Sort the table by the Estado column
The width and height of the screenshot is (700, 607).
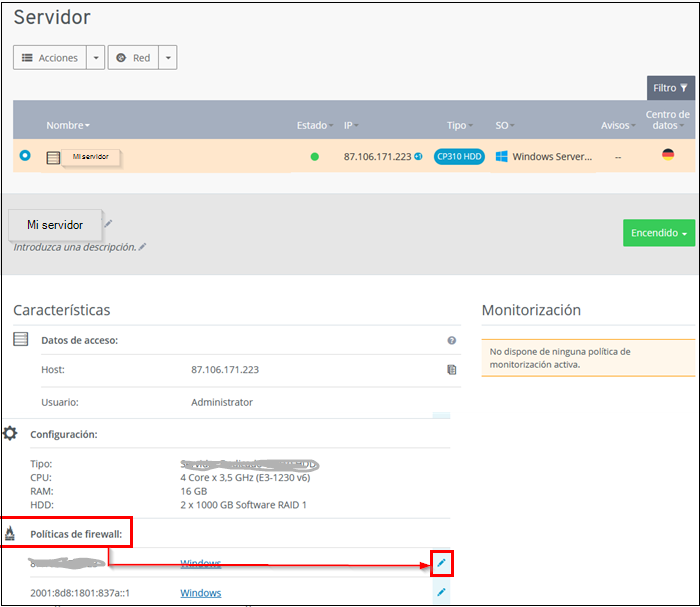pos(313,126)
